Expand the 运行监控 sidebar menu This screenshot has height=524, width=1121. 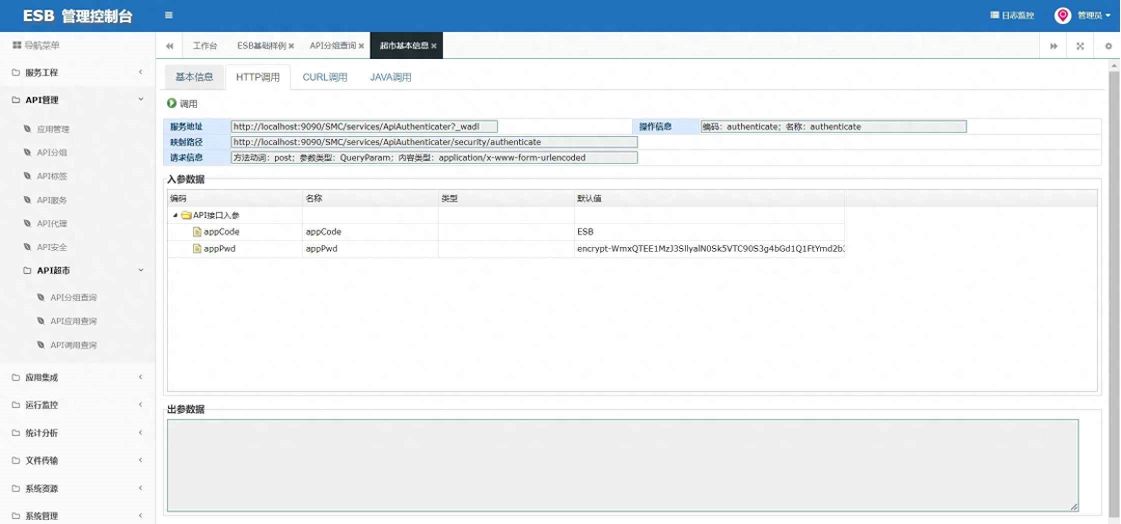(77, 405)
